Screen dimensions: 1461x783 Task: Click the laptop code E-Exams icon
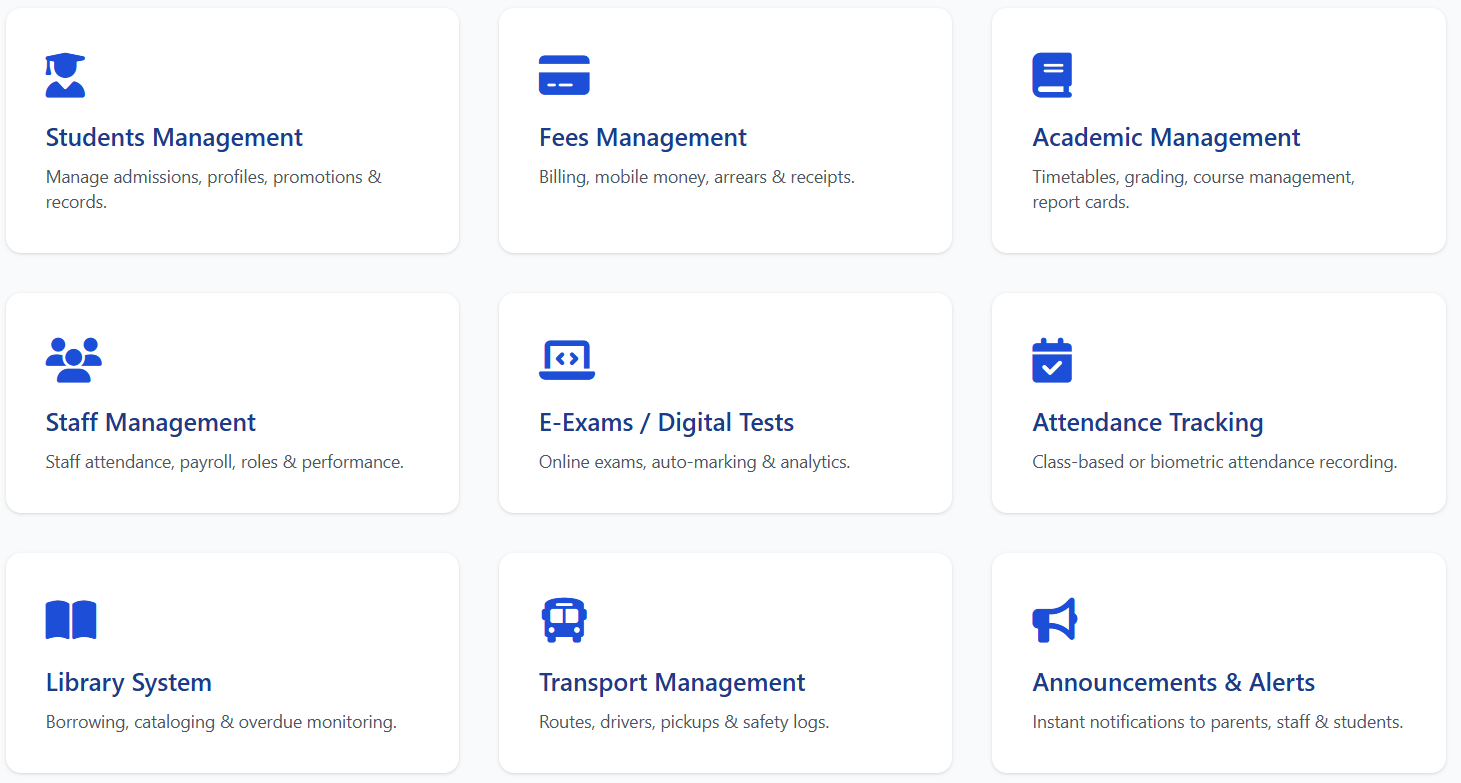click(566, 360)
